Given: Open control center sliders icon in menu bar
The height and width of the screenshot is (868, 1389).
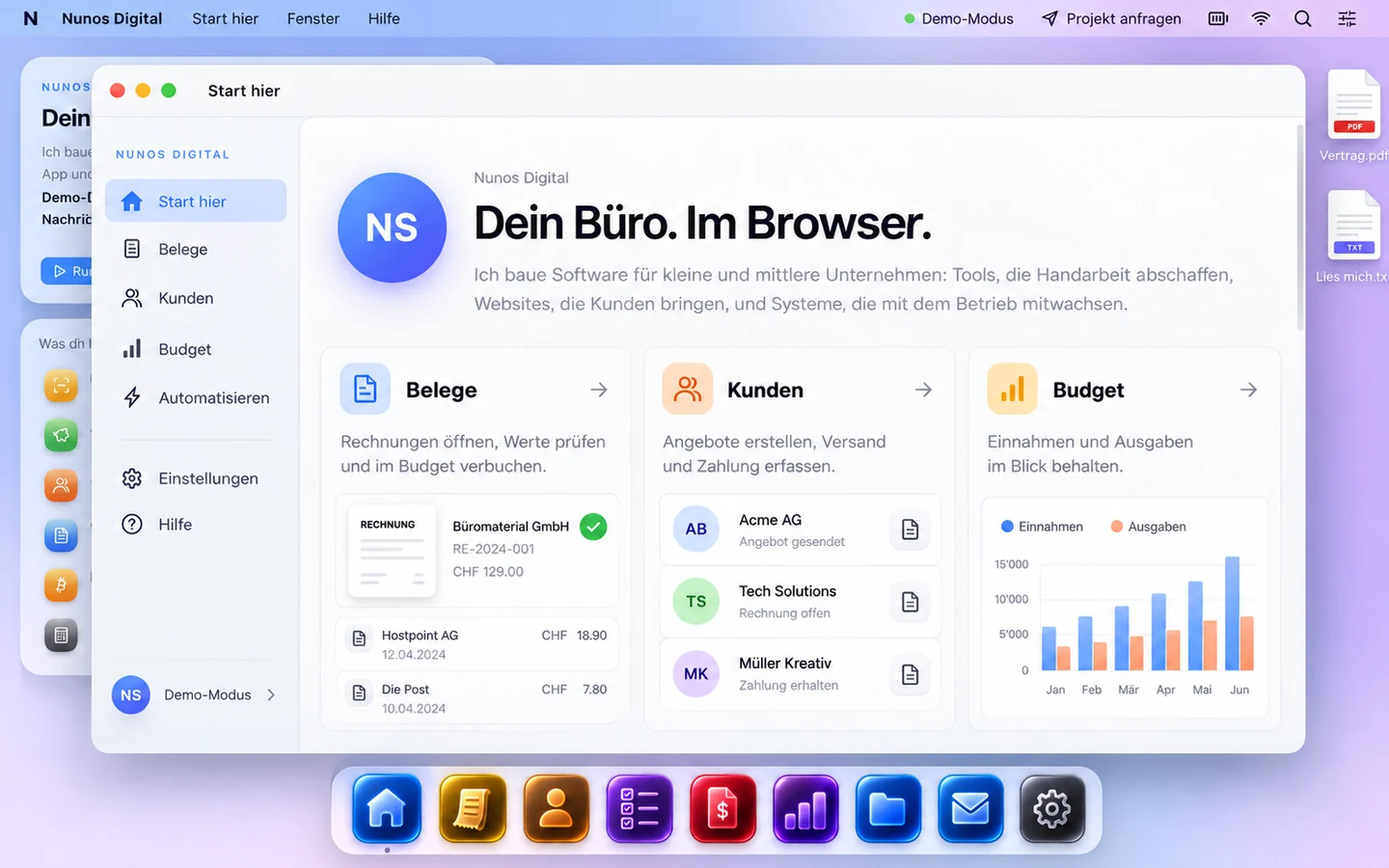Looking at the screenshot, I should coord(1347,18).
